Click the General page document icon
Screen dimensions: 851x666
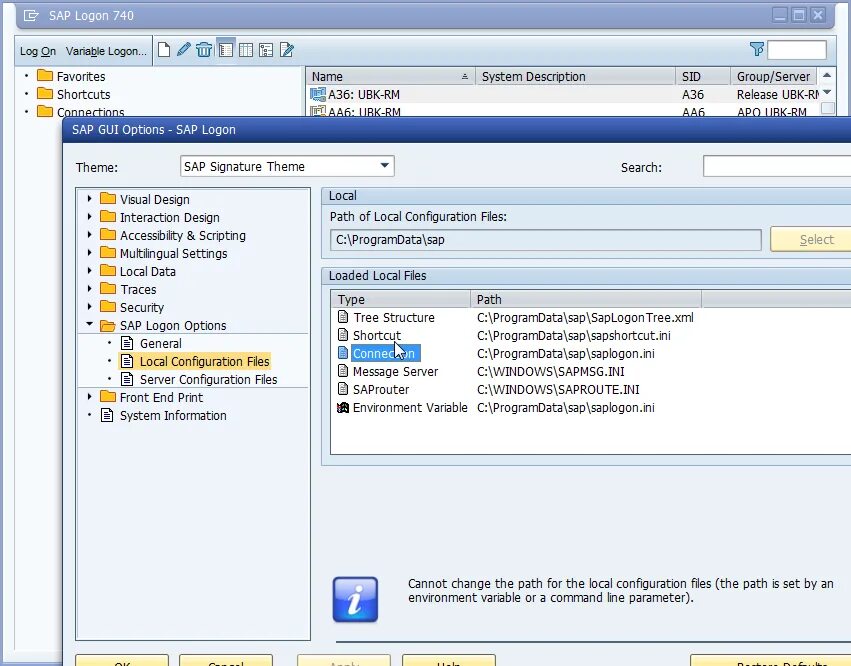[127, 343]
